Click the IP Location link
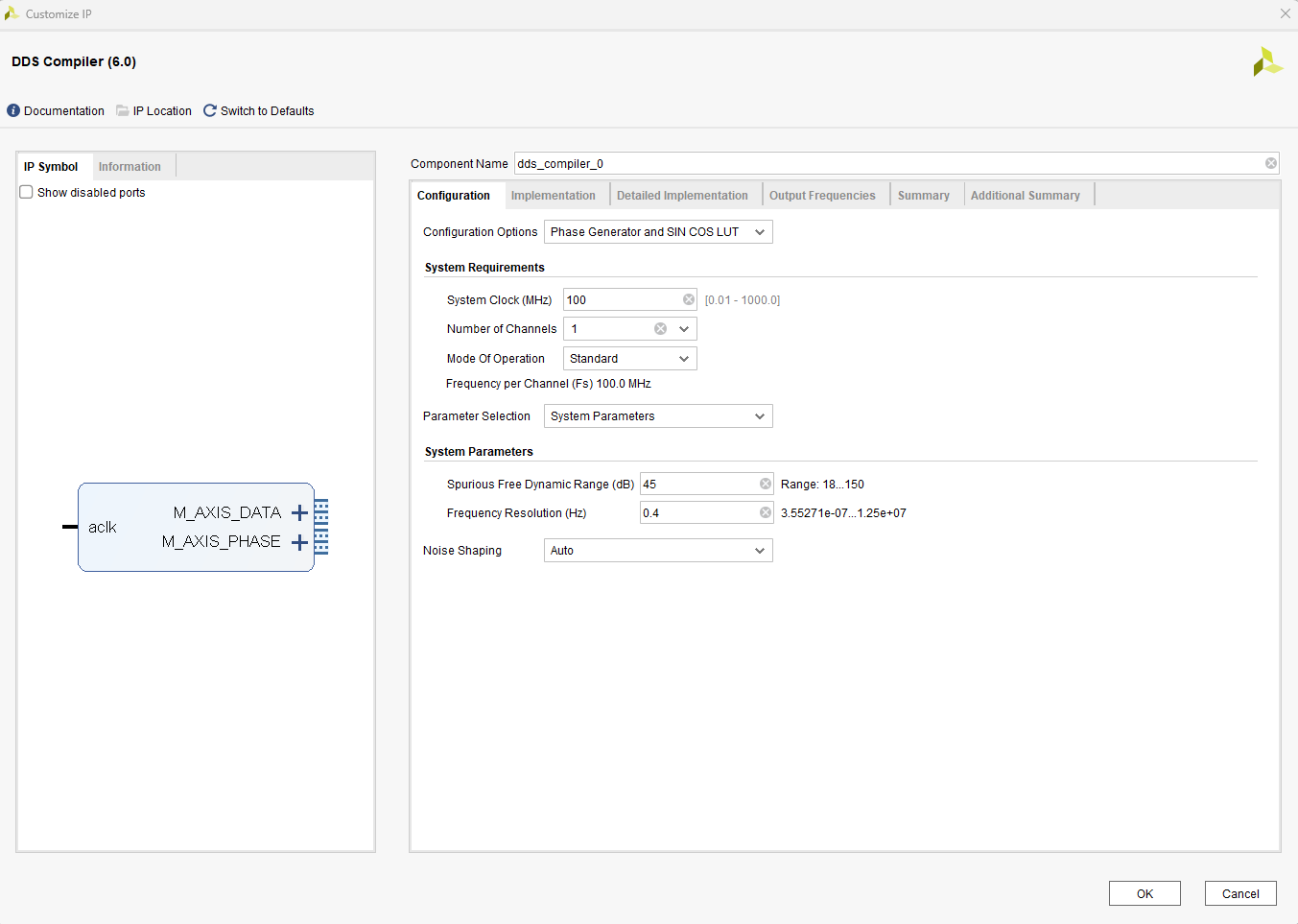This screenshot has width=1298, height=924. point(162,110)
